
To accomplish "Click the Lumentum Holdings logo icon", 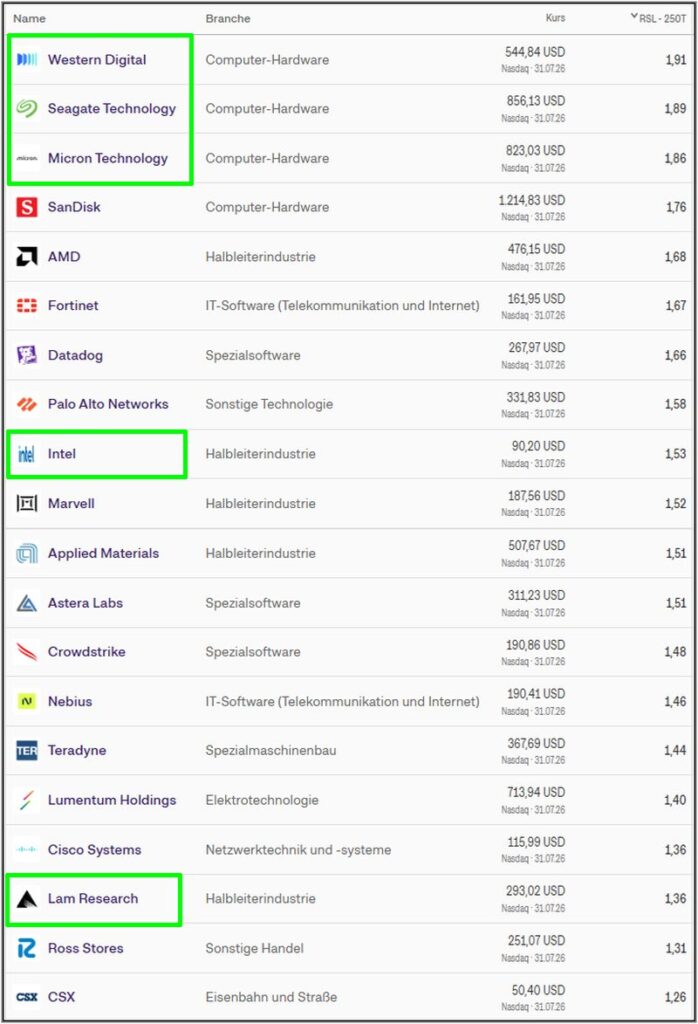I will [27, 800].
